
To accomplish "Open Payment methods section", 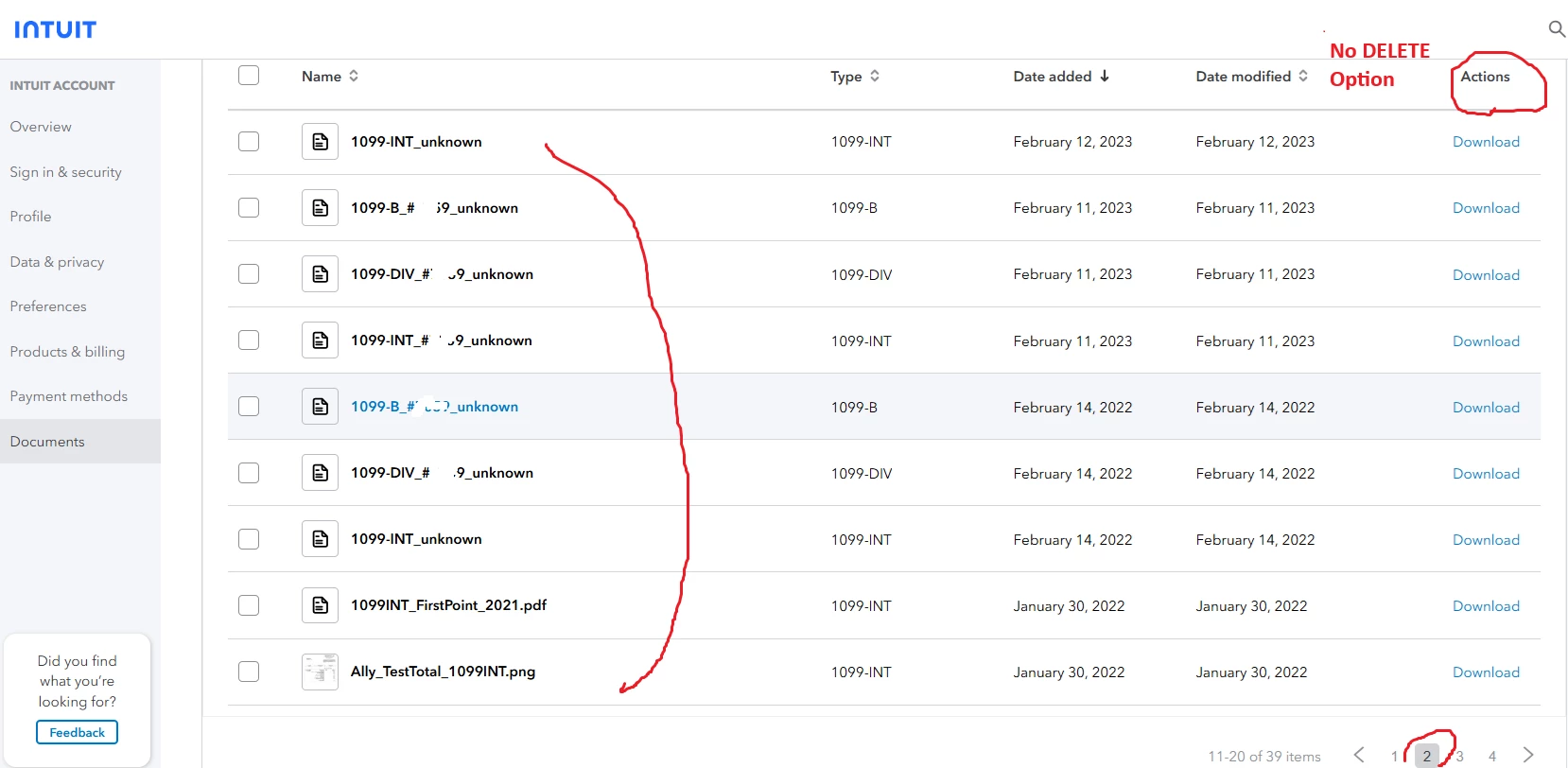I will pos(68,396).
